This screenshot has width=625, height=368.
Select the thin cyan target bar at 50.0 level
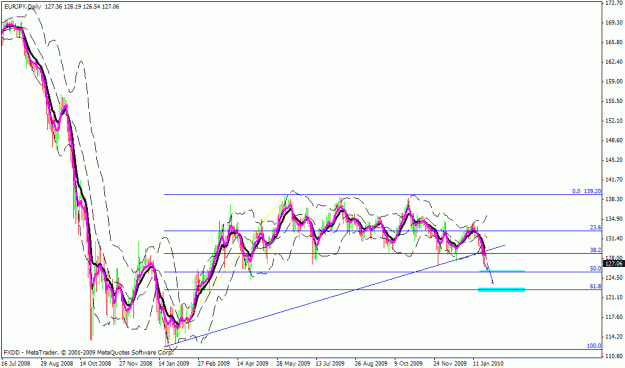coord(502,271)
